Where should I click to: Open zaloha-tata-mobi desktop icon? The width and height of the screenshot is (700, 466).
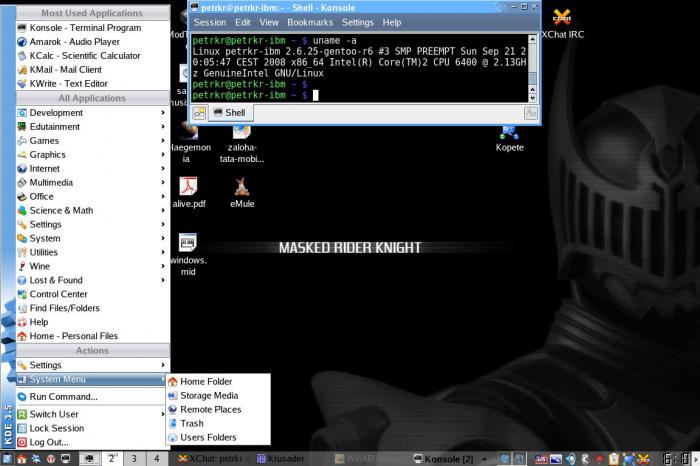(x=242, y=144)
